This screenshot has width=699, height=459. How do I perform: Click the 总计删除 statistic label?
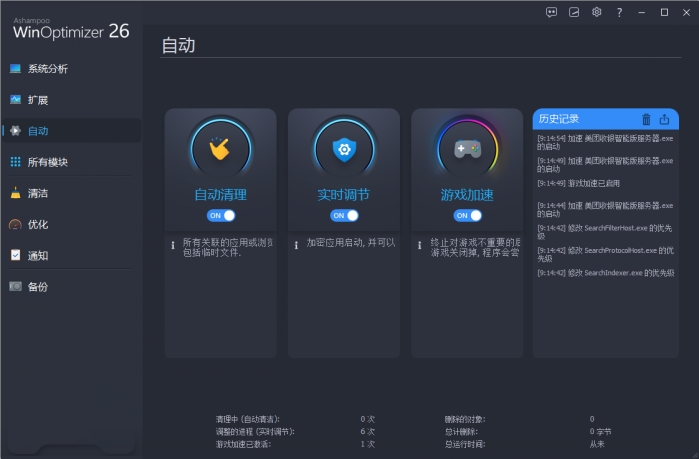point(461,432)
